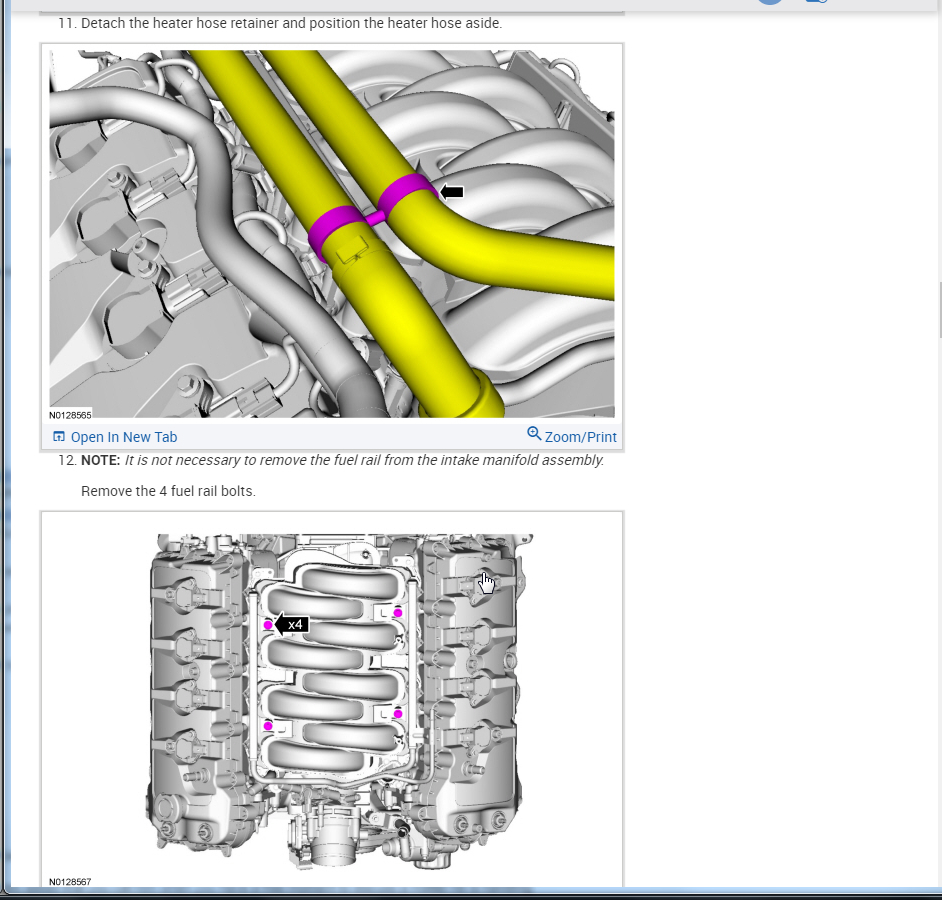The image size is (942, 900).
Task: Click the vertical scrollbar thumb on right edge
Action: coord(939,309)
